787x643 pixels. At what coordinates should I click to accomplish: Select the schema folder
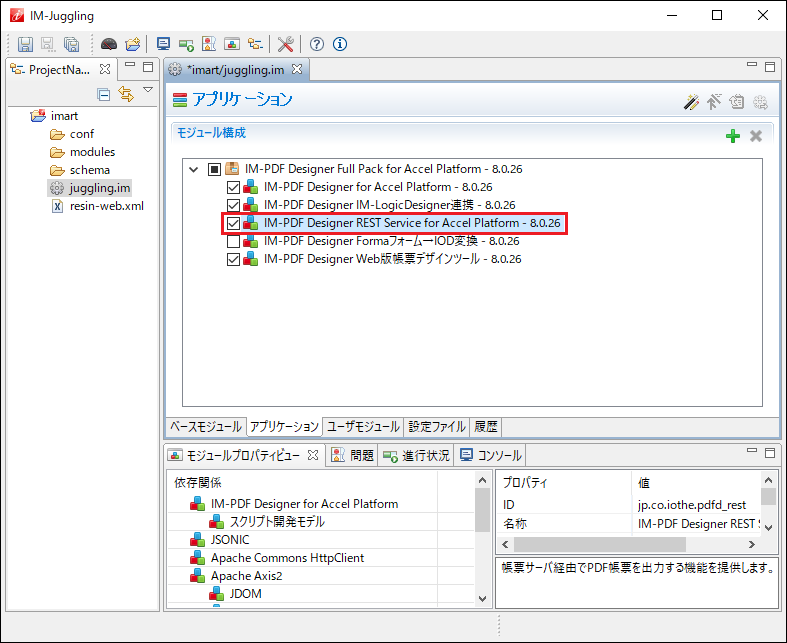pos(89,170)
